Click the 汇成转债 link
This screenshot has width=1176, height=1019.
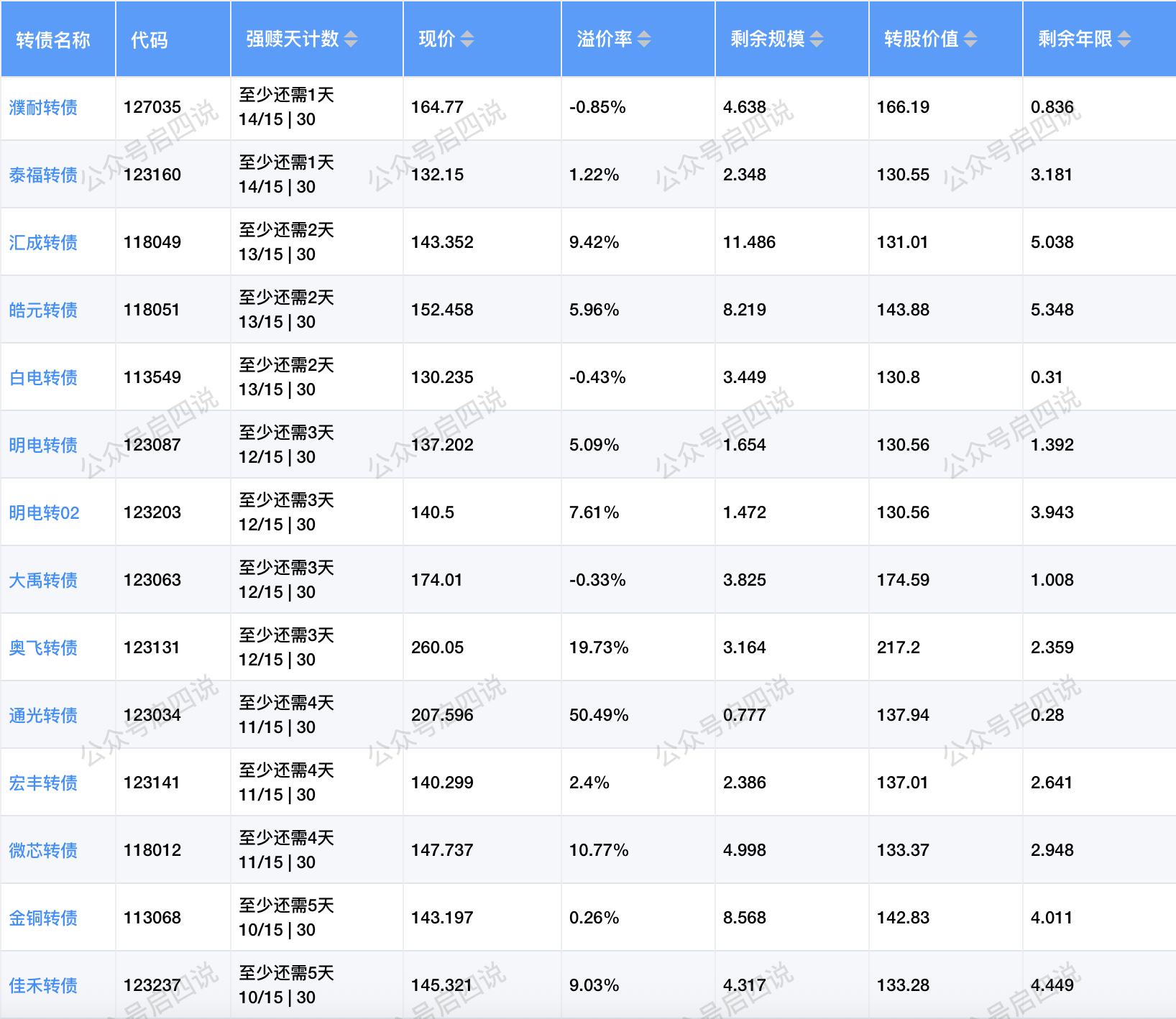(43, 243)
